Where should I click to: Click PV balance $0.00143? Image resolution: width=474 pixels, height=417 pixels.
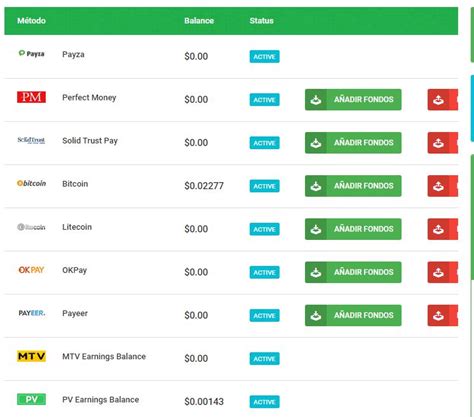204,402
